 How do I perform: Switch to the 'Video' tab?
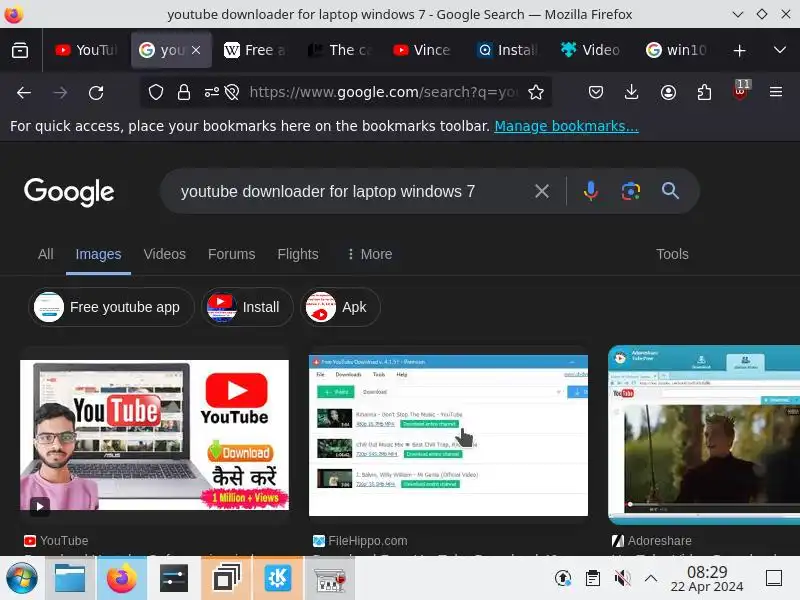point(591,50)
